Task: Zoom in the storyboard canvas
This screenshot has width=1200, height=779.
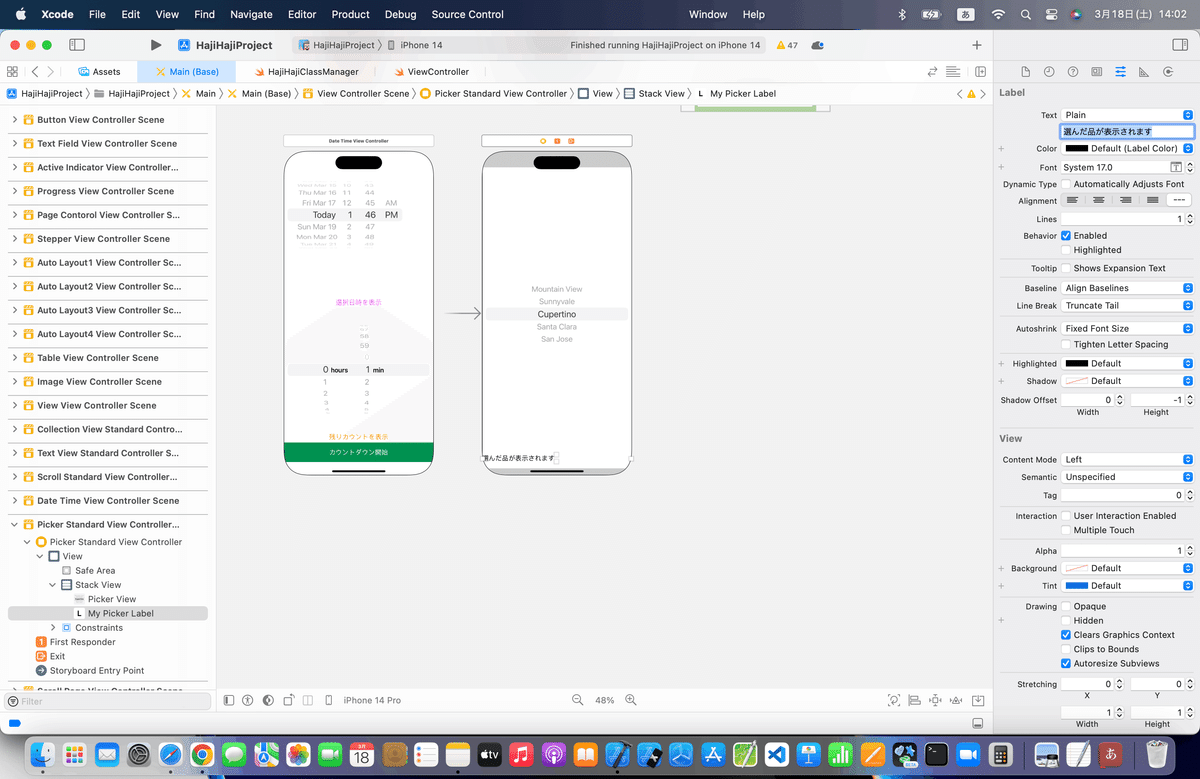Action: [x=632, y=700]
